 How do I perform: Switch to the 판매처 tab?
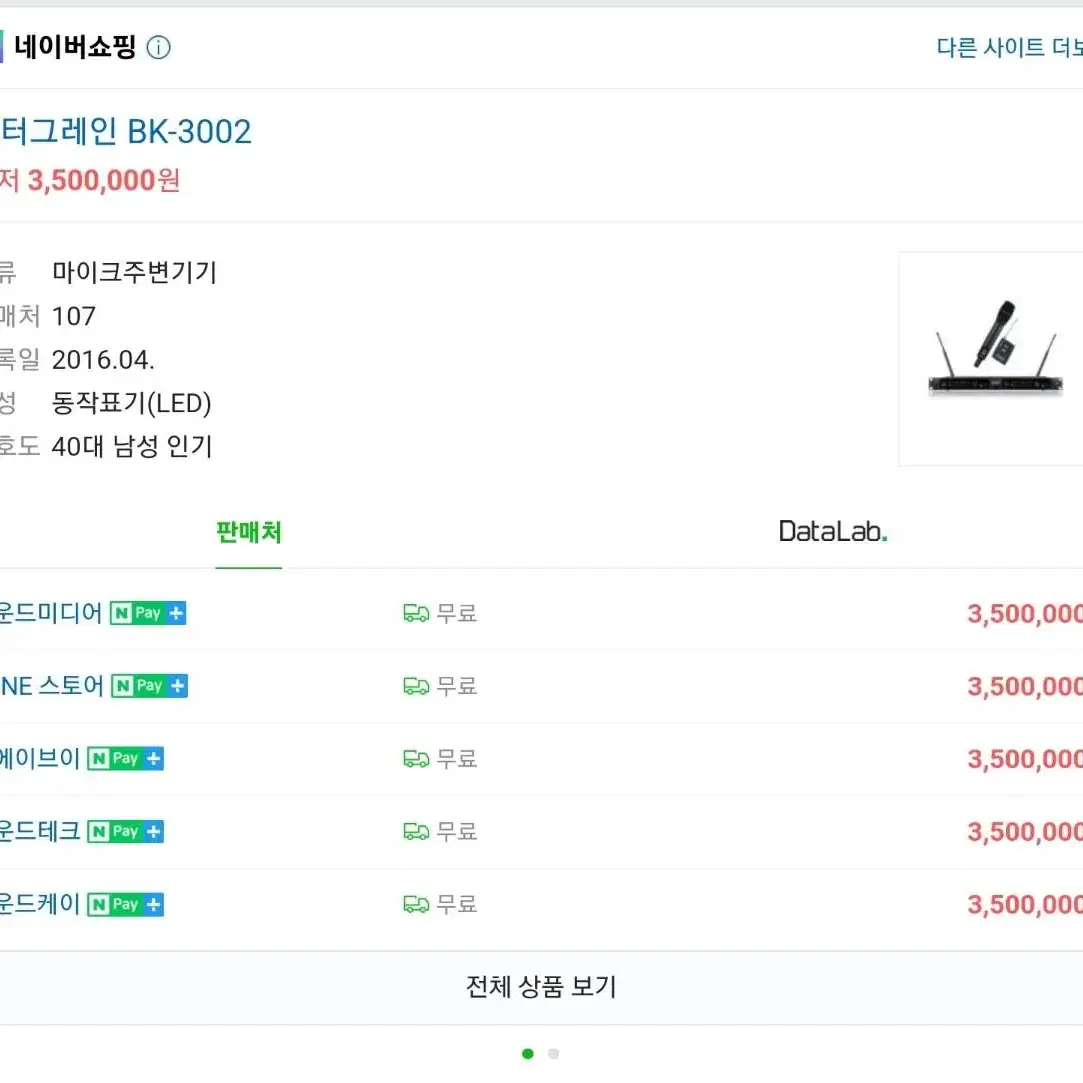249,533
